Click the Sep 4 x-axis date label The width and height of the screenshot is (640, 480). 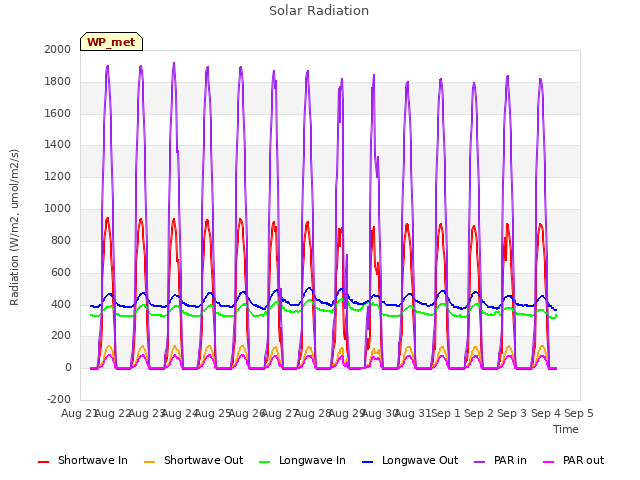click(546, 413)
